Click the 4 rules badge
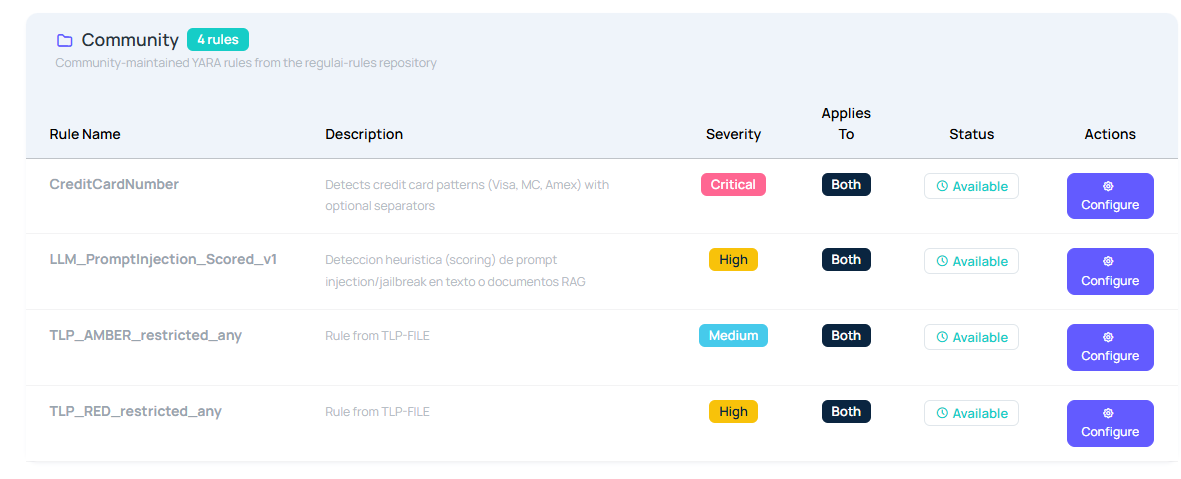This screenshot has height=479, width=1181. pos(217,40)
